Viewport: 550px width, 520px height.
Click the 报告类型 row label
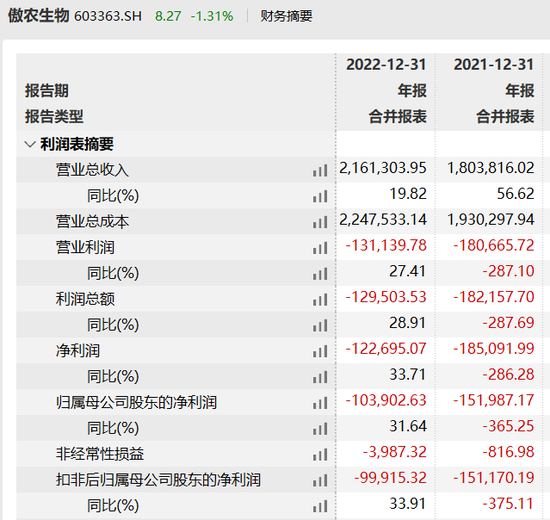point(54,116)
